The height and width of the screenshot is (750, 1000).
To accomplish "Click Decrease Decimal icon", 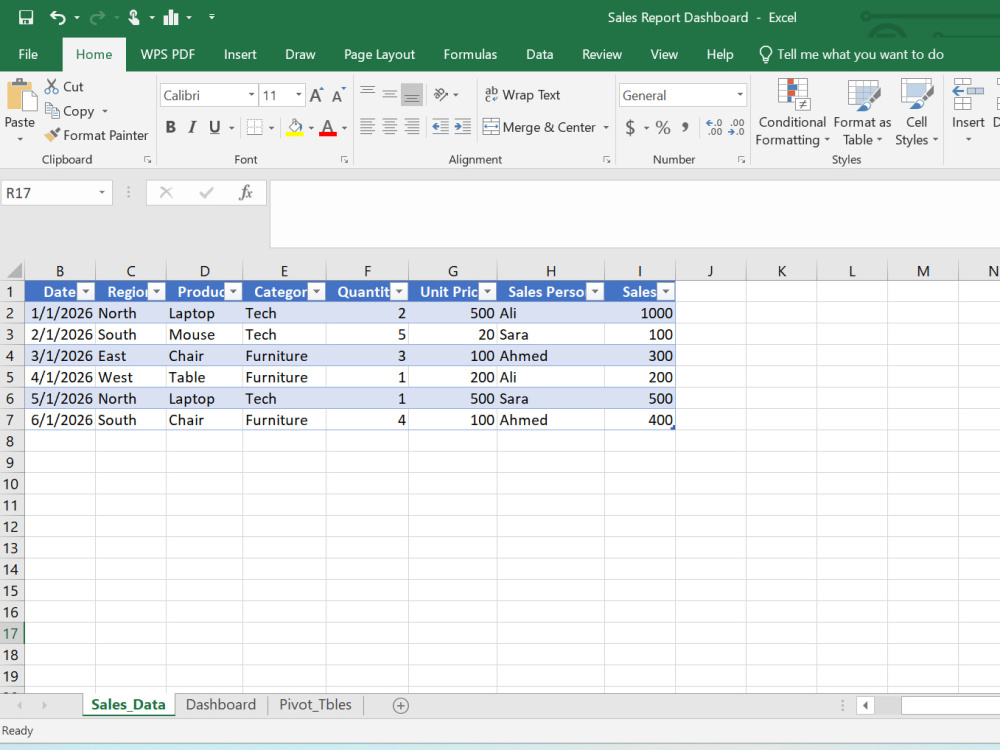I will coord(737,128).
